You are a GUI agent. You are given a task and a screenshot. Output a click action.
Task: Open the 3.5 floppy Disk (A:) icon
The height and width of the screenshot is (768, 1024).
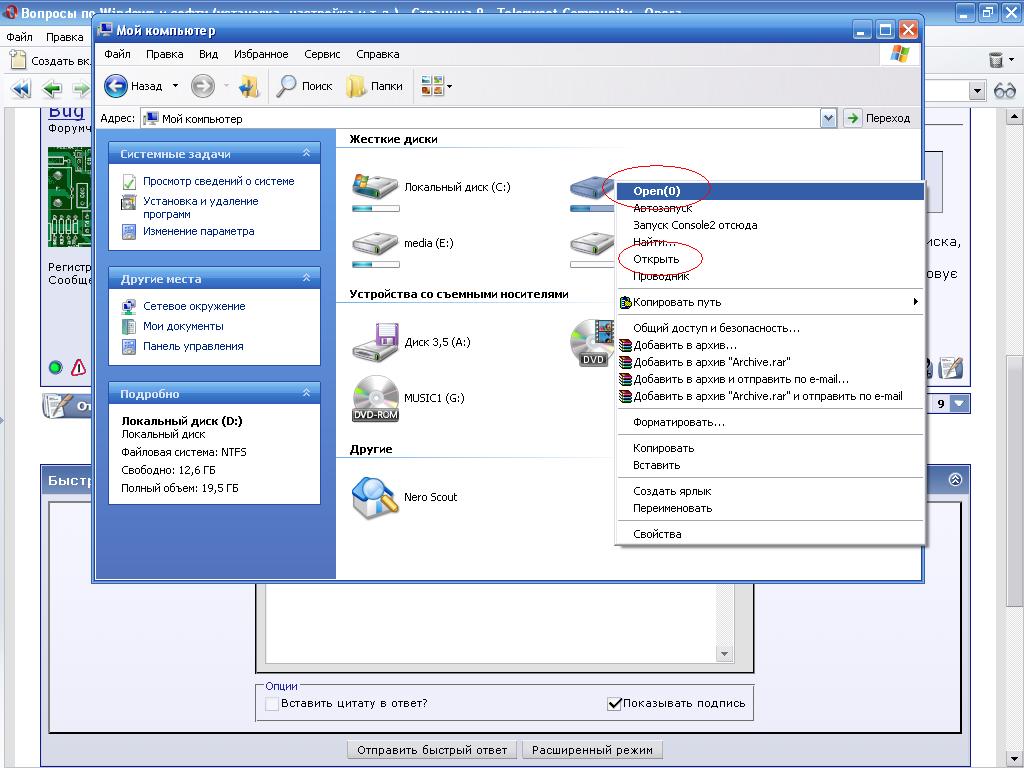[375, 342]
